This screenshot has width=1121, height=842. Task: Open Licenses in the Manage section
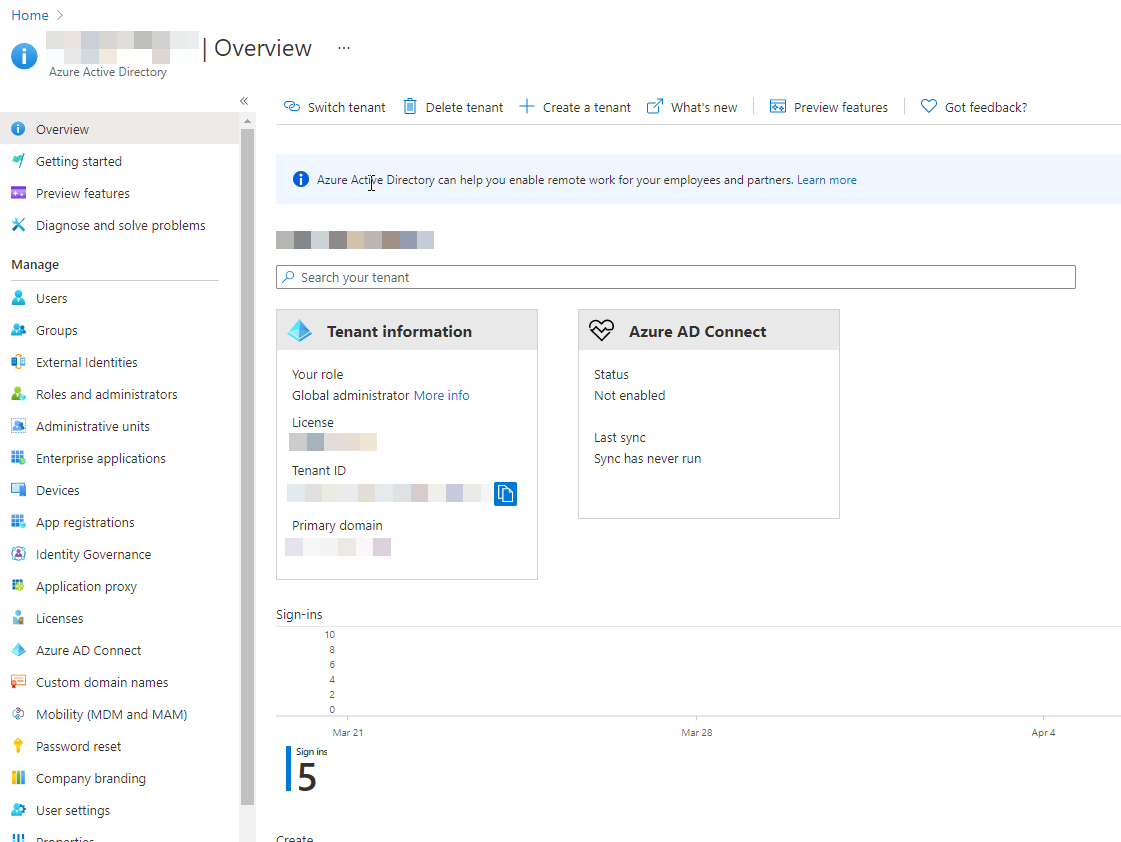coord(119,618)
